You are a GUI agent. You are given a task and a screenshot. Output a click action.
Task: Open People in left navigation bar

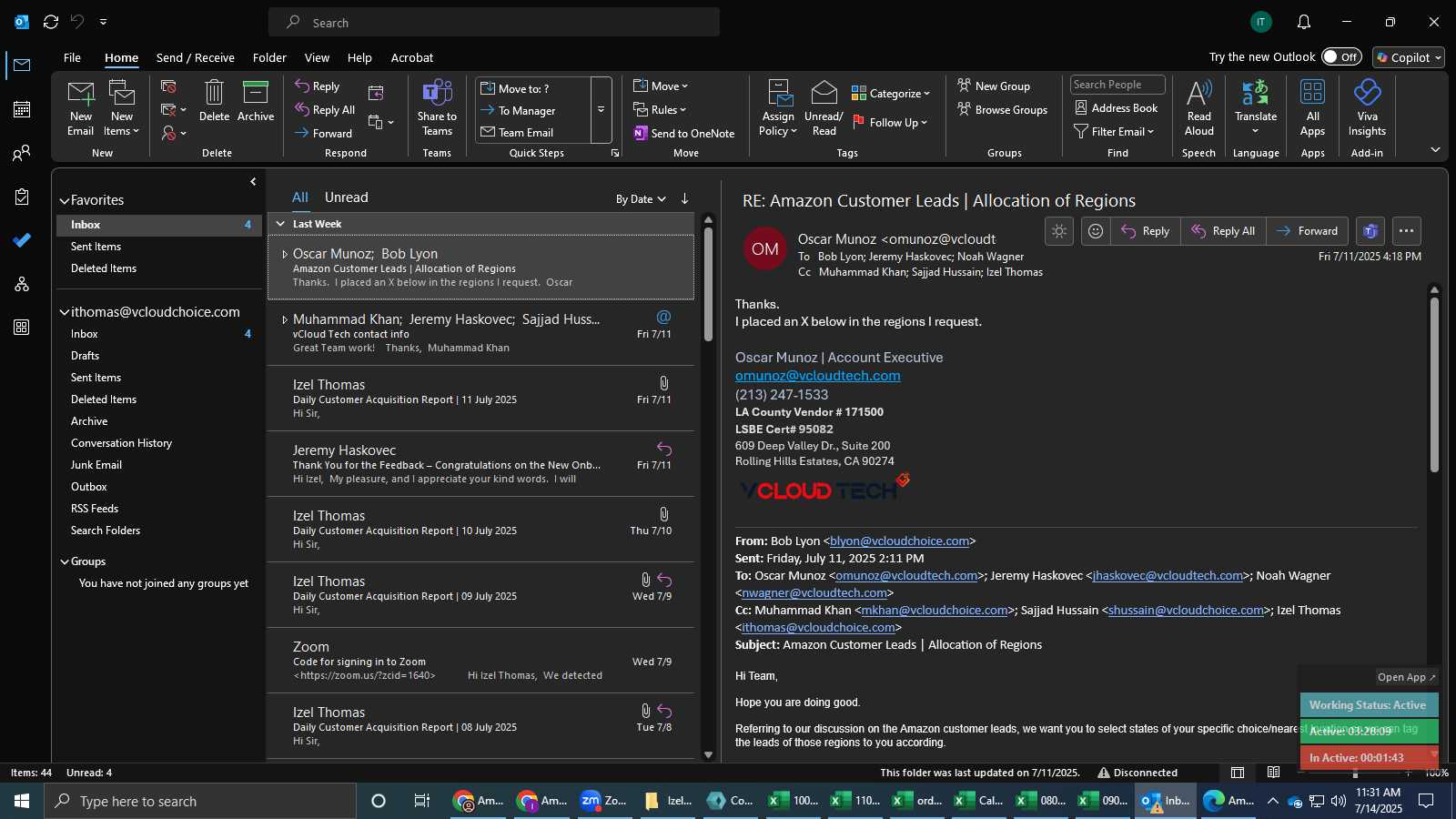tap(22, 153)
